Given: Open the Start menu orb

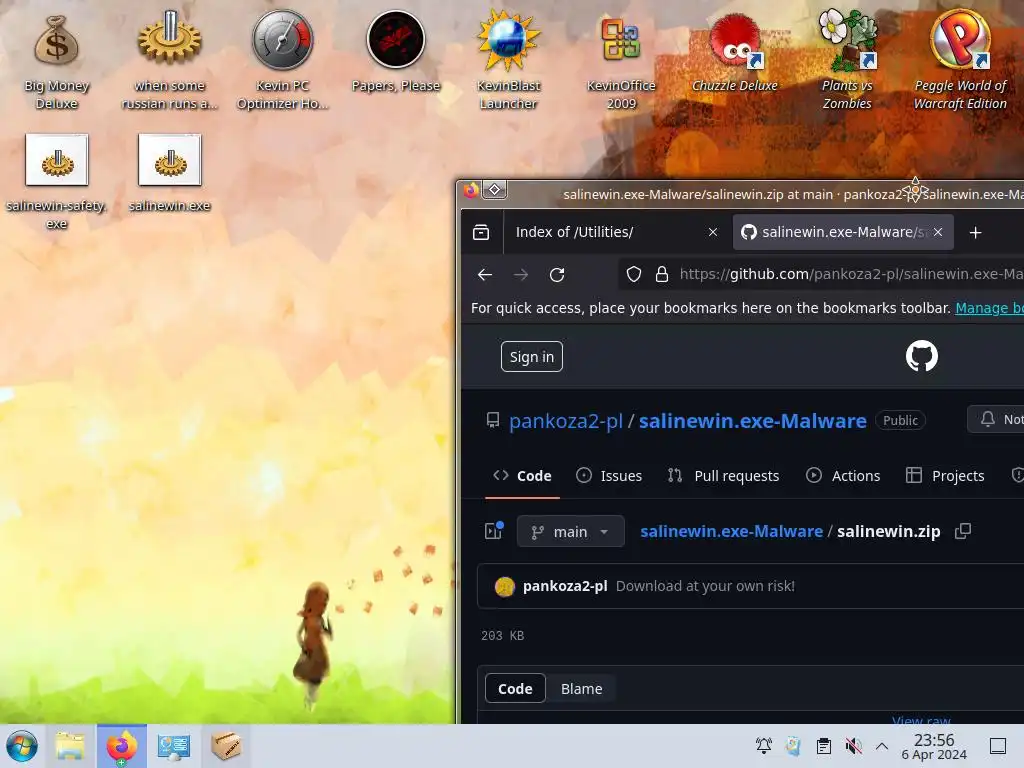Looking at the screenshot, I should (x=22, y=746).
